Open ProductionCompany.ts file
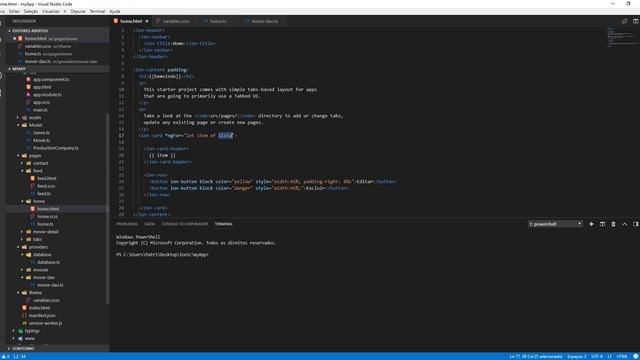The height and width of the screenshot is (360, 640). [56, 148]
